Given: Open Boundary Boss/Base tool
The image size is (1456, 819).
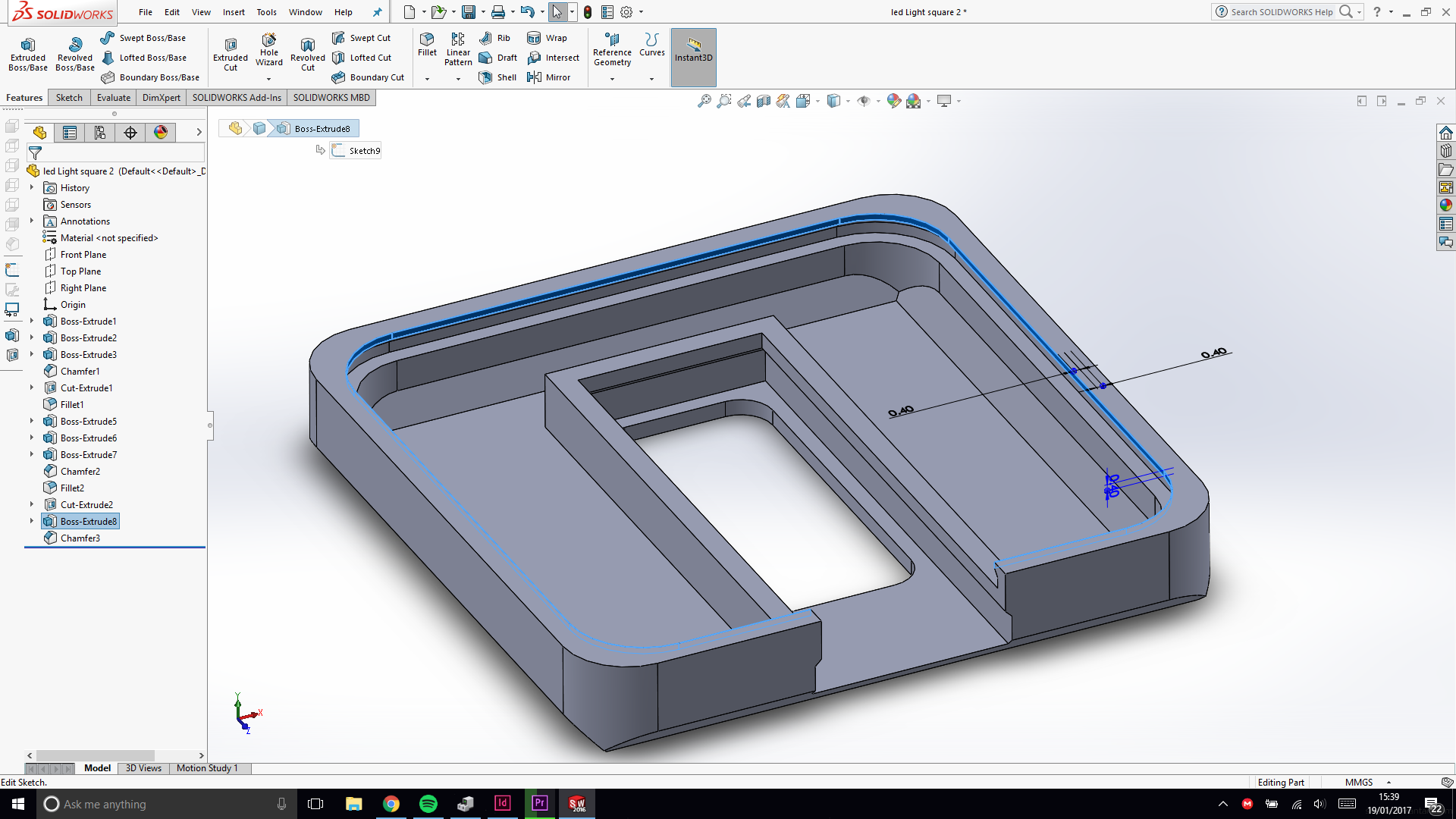Looking at the screenshot, I should pos(150,77).
